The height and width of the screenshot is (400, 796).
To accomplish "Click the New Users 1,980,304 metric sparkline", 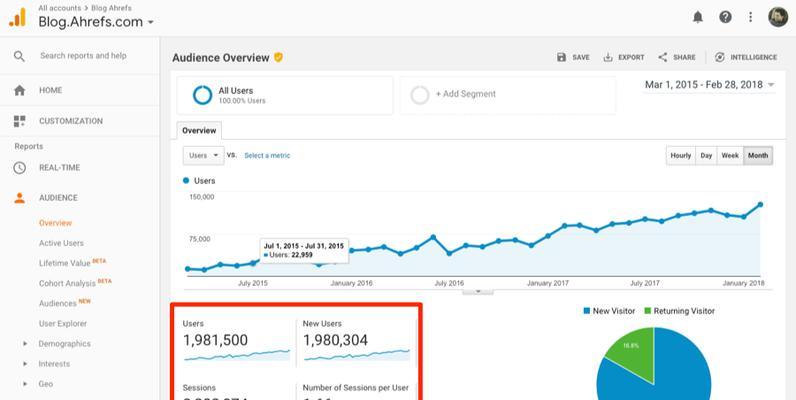I will 356,355.
